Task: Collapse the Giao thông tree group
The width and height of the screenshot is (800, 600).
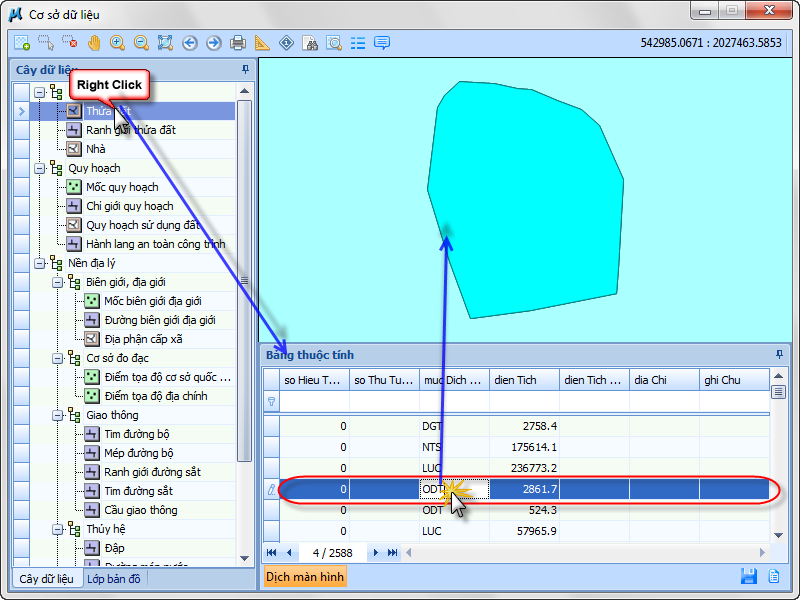Action: pos(58,415)
